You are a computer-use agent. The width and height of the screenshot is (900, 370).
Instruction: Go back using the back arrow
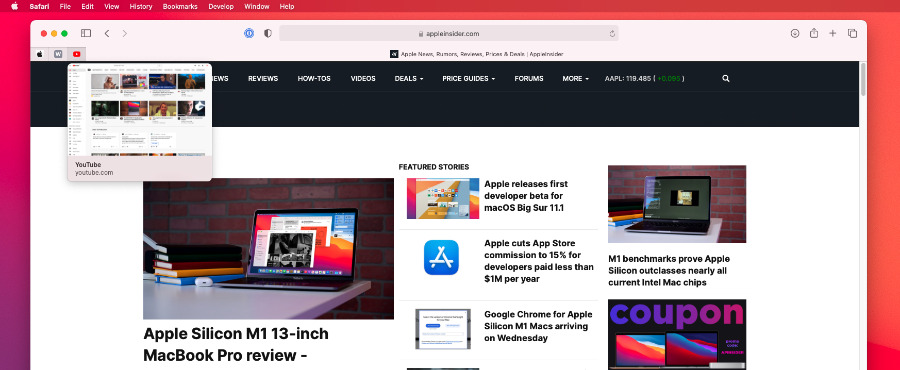click(x=107, y=33)
